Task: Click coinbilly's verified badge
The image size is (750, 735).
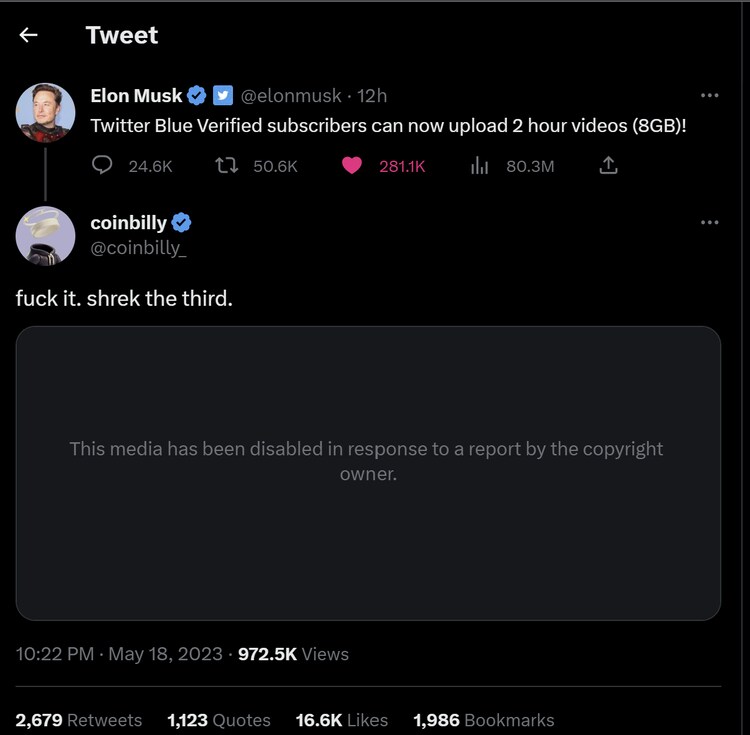Action: point(182,223)
